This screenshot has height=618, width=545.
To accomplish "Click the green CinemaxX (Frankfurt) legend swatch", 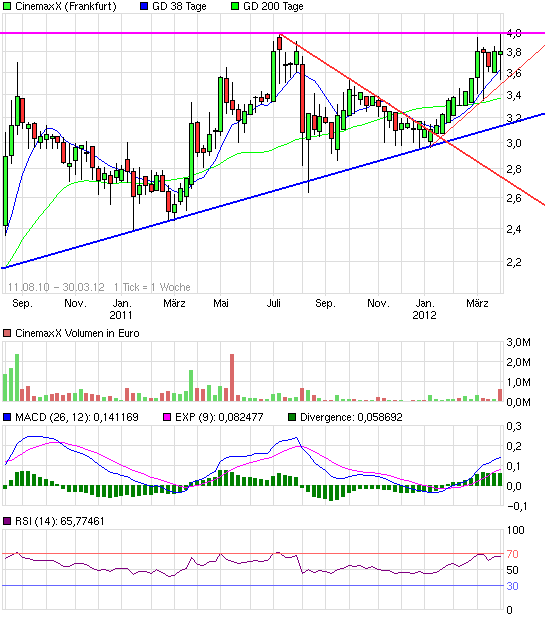I will tap(7, 6).
